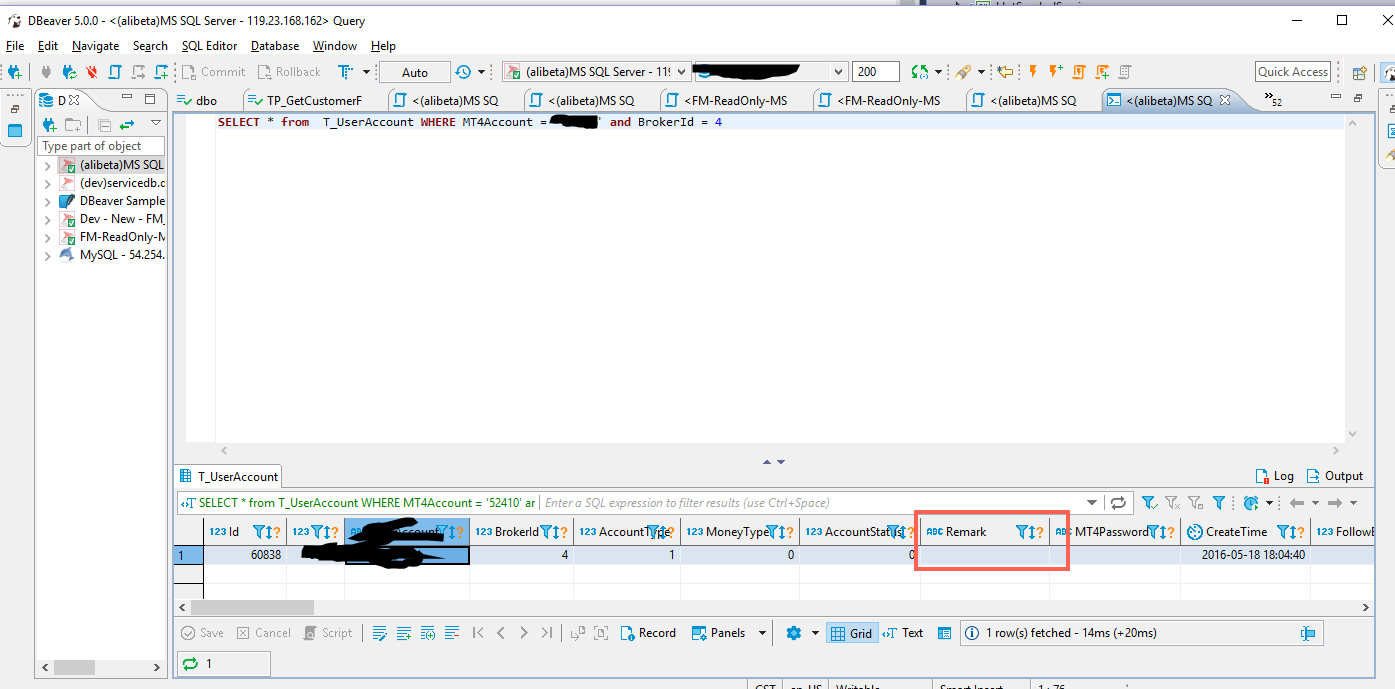Switch results to Text view
Image resolution: width=1395 pixels, height=689 pixels.
[903, 633]
